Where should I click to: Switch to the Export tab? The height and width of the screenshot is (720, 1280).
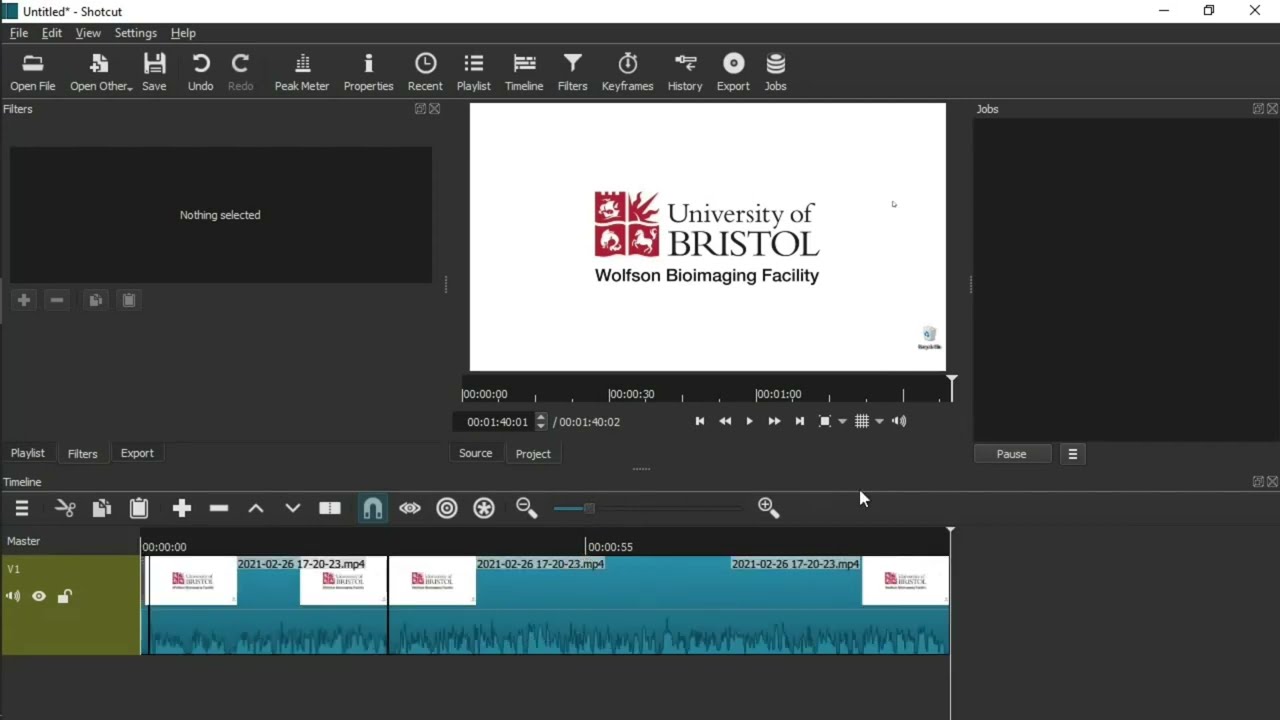(x=137, y=453)
